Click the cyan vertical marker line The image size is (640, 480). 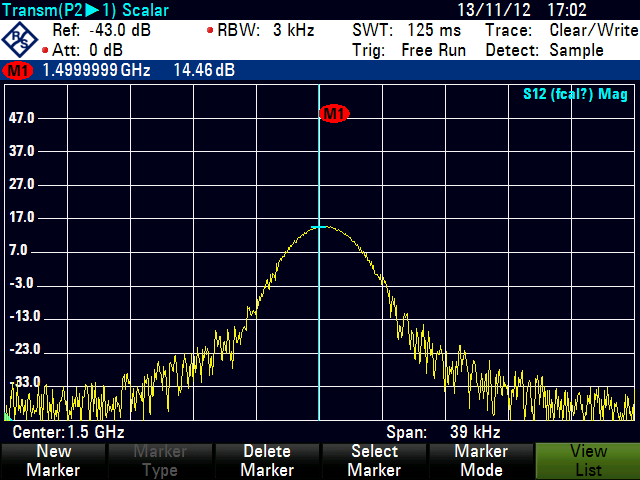coord(319,300)
